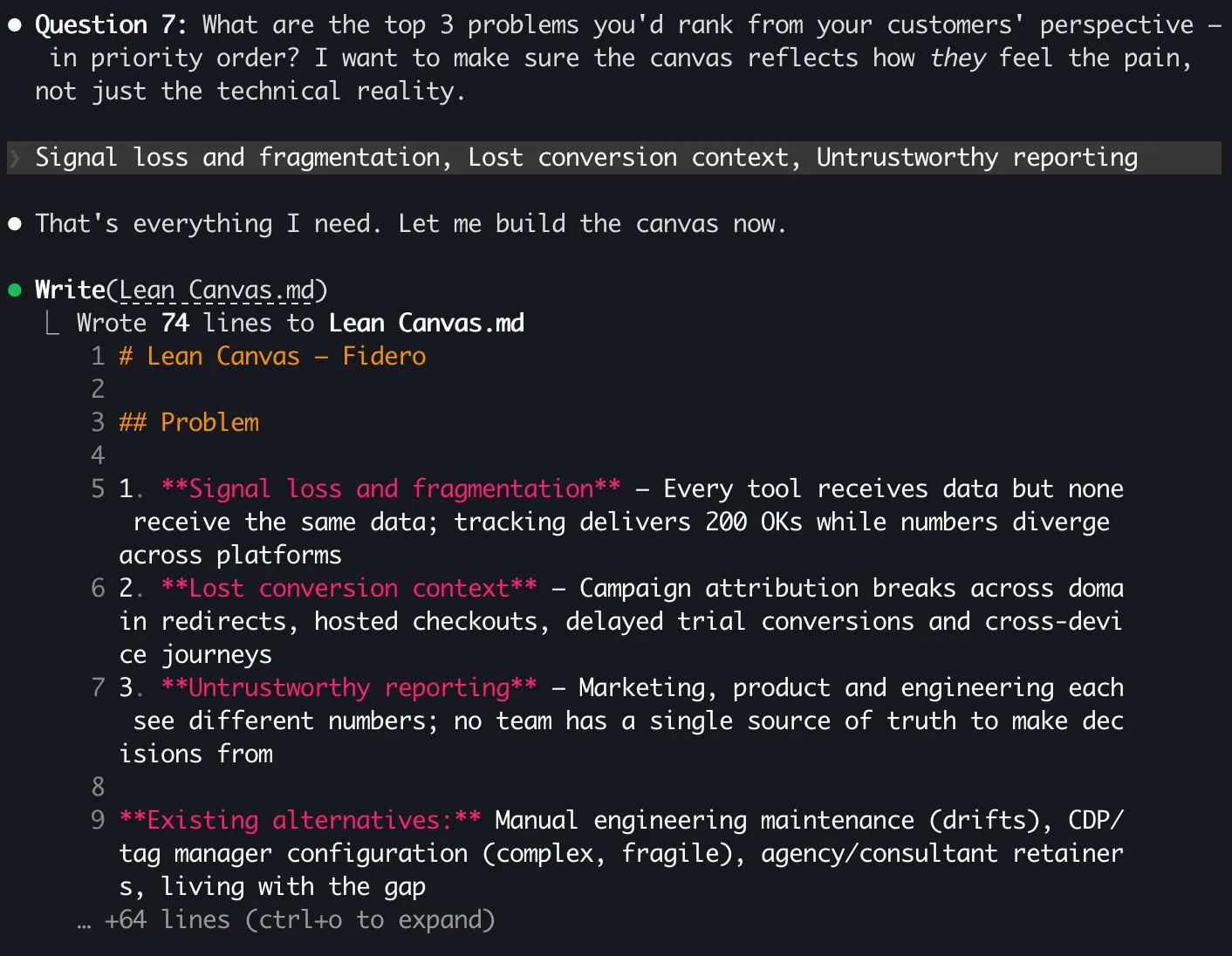Click line number 9 in the file preview

click(98, 821)
